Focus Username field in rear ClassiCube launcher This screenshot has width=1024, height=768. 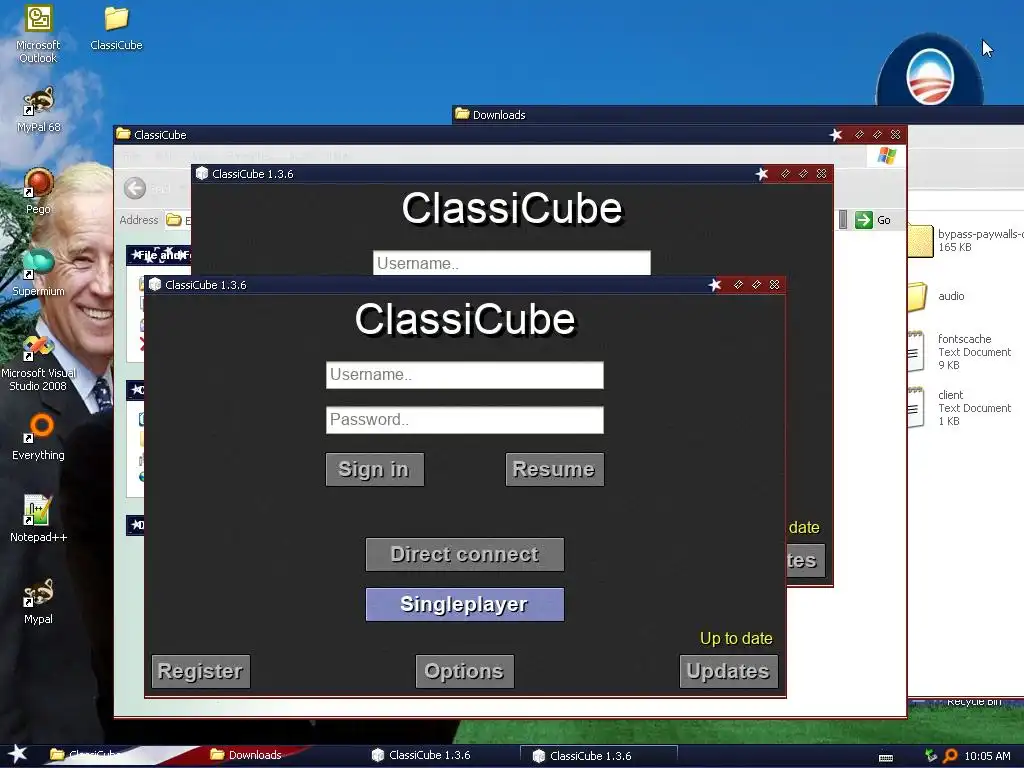pyautogui.click(x=511, y=263)
